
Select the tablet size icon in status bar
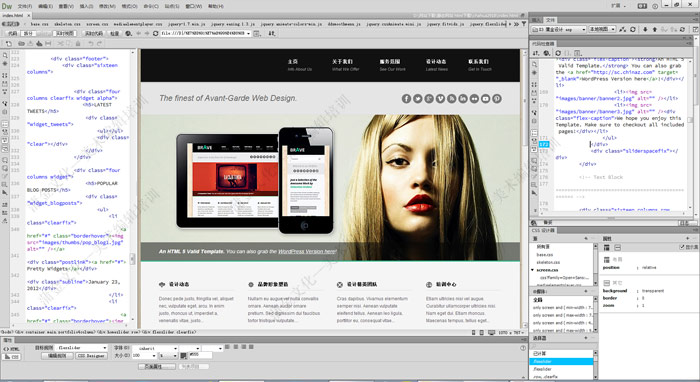coord(482,333)
